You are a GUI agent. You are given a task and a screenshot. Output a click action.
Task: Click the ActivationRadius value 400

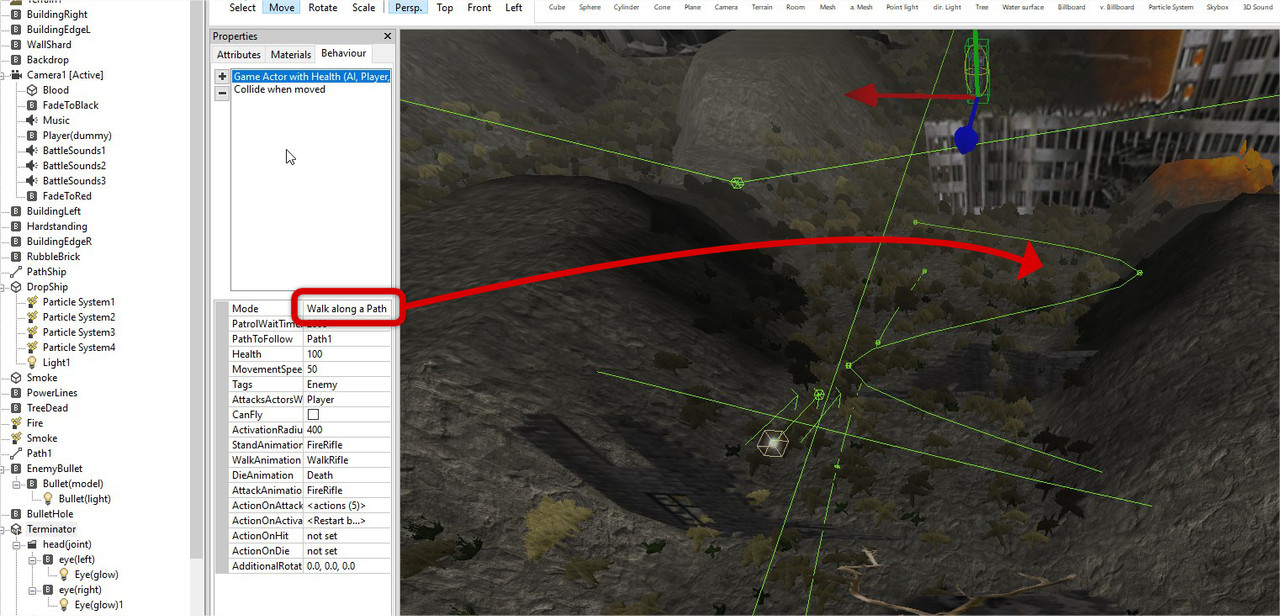(x=347, y=430)
